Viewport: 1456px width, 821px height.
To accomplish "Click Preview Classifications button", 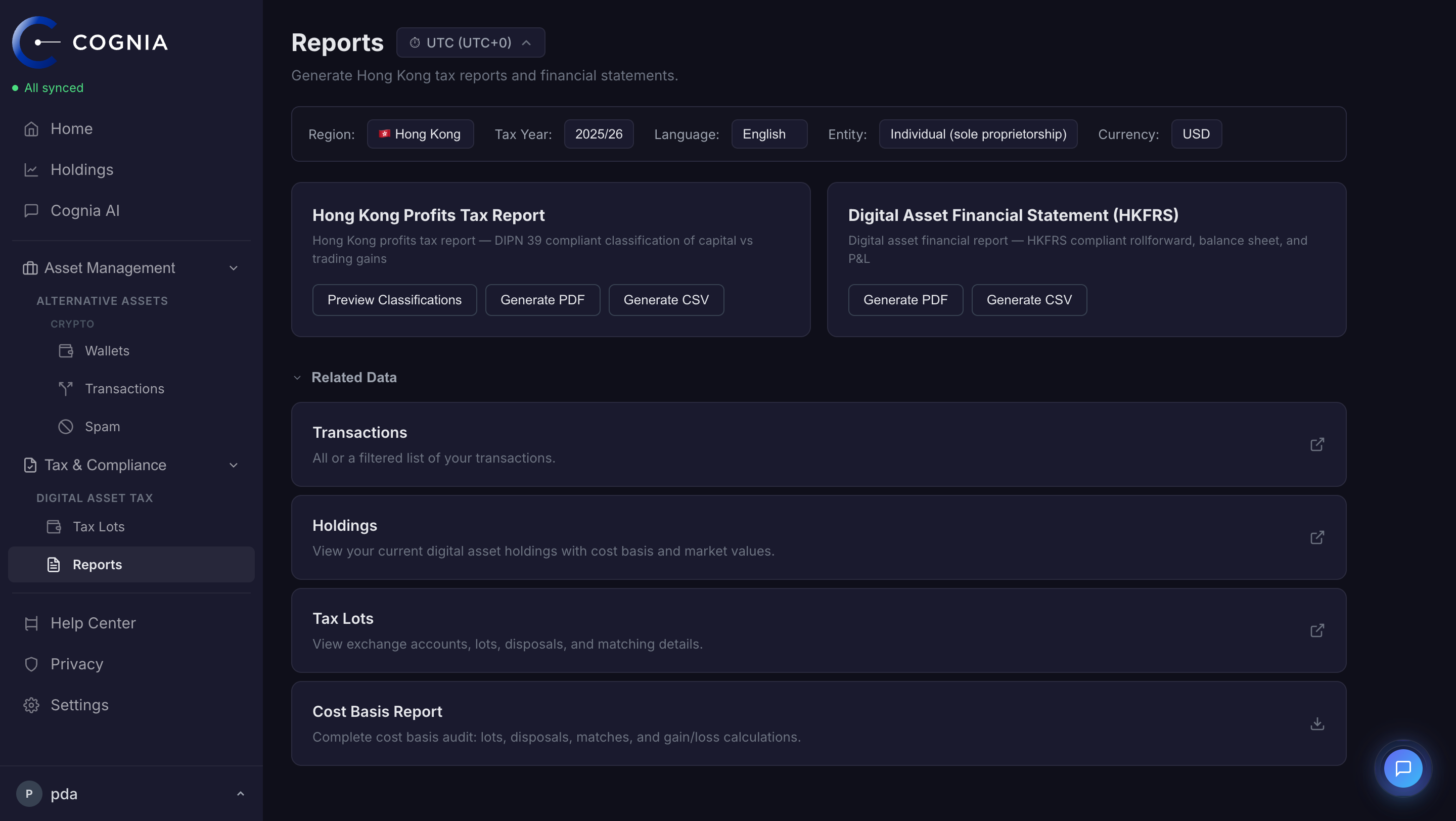I will coord(394,300).
